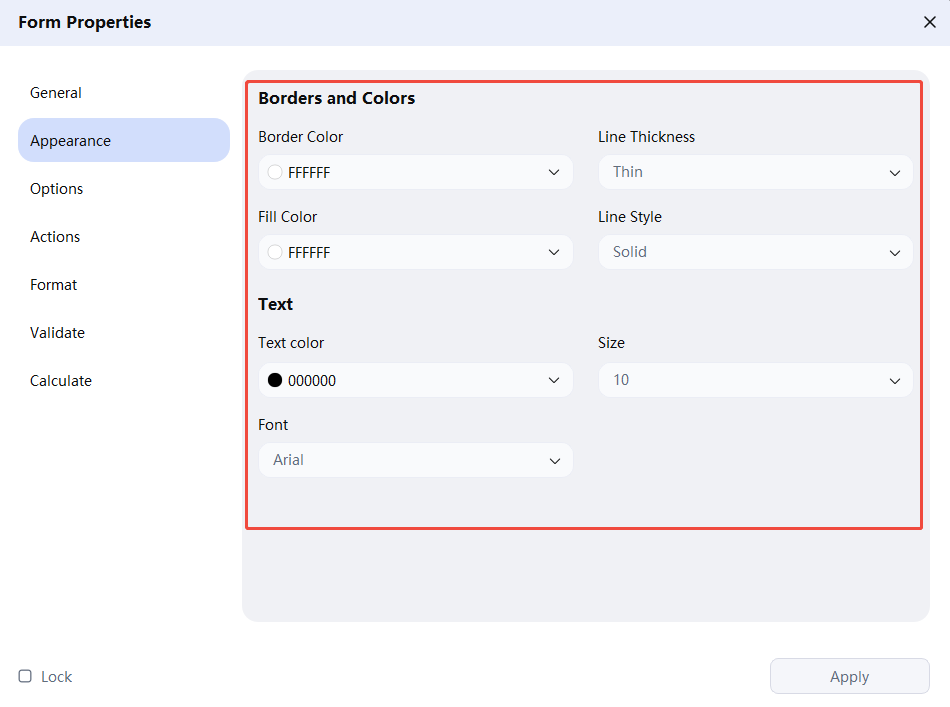
Task: Expand the Border Color dropdown arrow
Action: point(554,172)
